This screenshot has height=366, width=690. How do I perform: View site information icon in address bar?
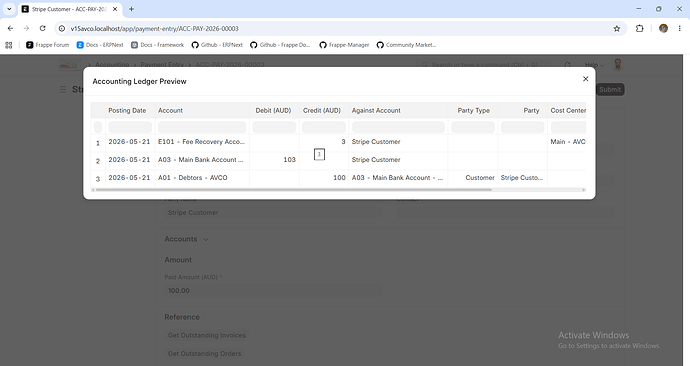[x=62, y=29]
